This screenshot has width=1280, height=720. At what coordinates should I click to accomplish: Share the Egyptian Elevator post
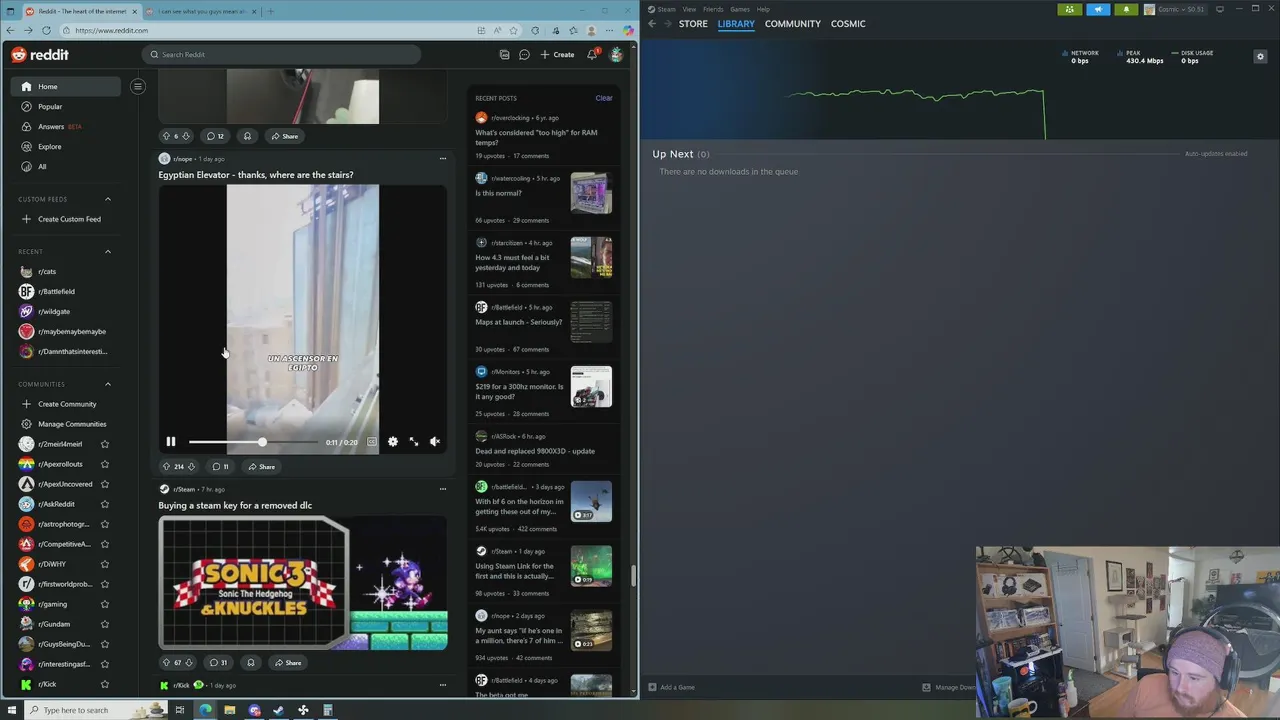click(262, 466)
